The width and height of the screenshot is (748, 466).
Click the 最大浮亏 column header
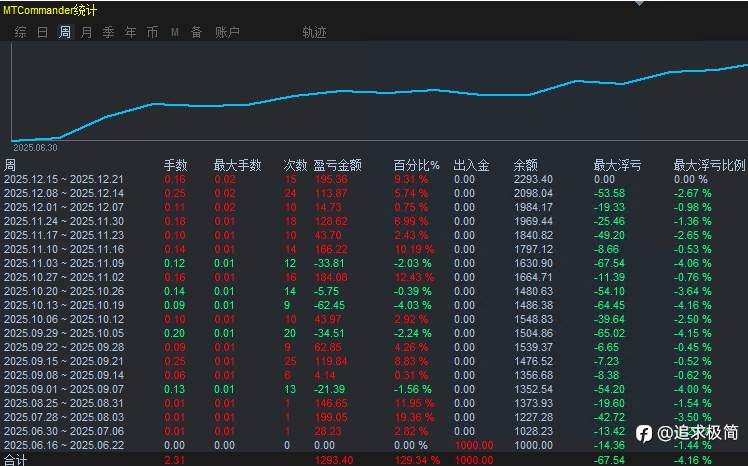pyautogui.click(x=617, y=165)
